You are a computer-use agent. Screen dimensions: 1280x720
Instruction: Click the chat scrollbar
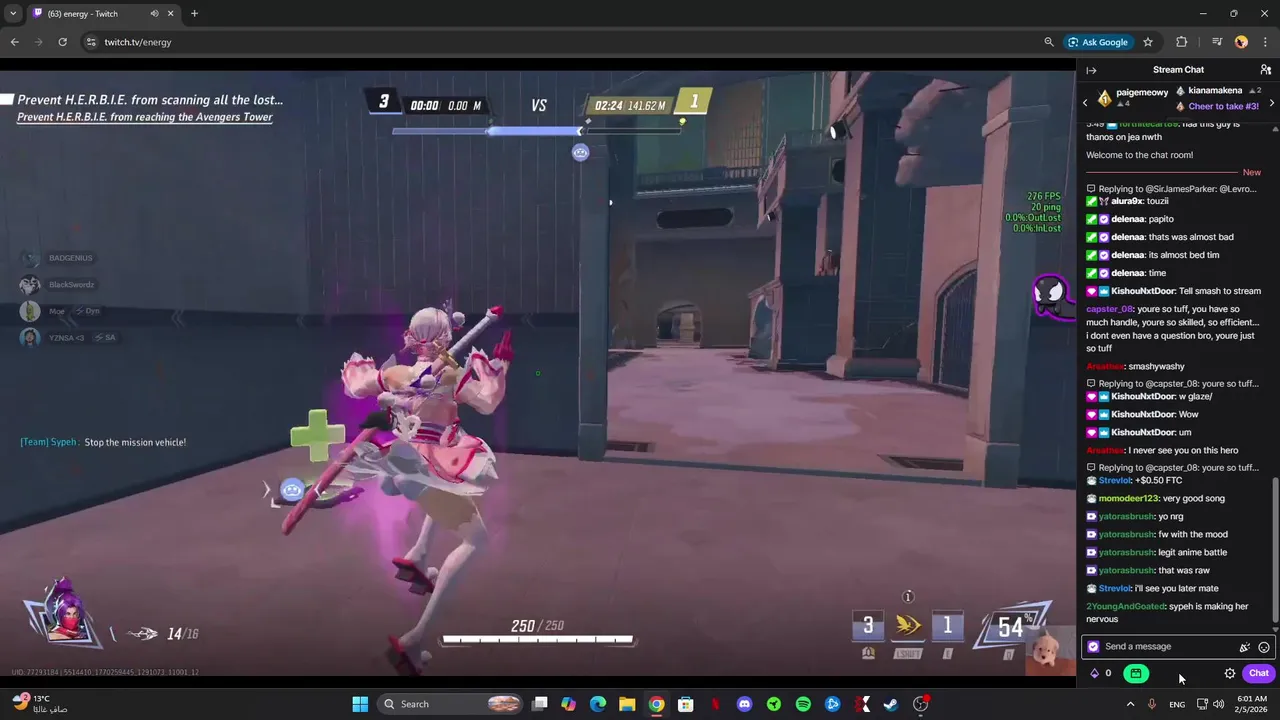point(1274,550)
